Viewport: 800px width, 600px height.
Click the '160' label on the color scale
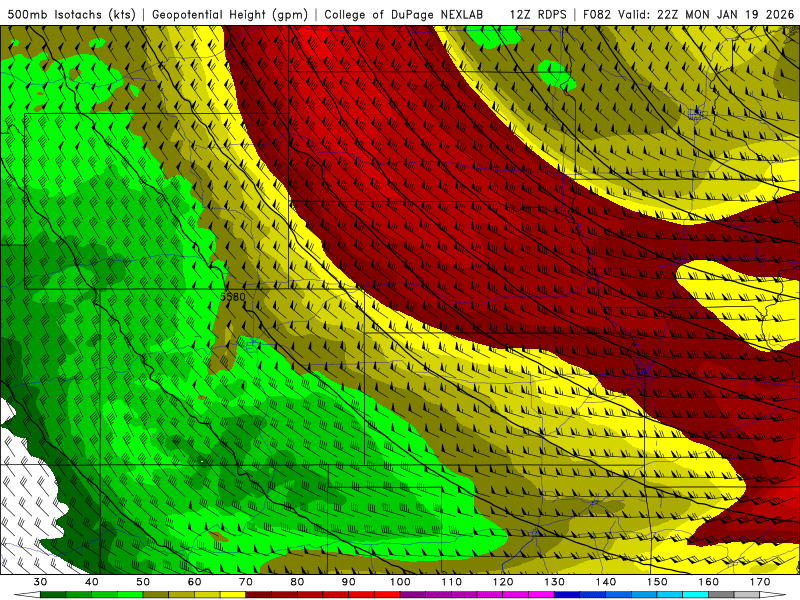click(x=708, y=582)
